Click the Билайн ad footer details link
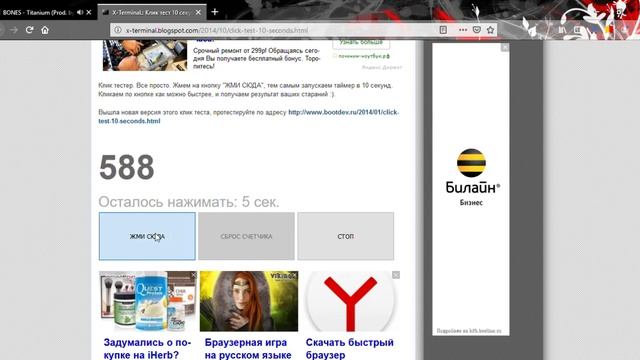640x360 pixels. [469, 331]
